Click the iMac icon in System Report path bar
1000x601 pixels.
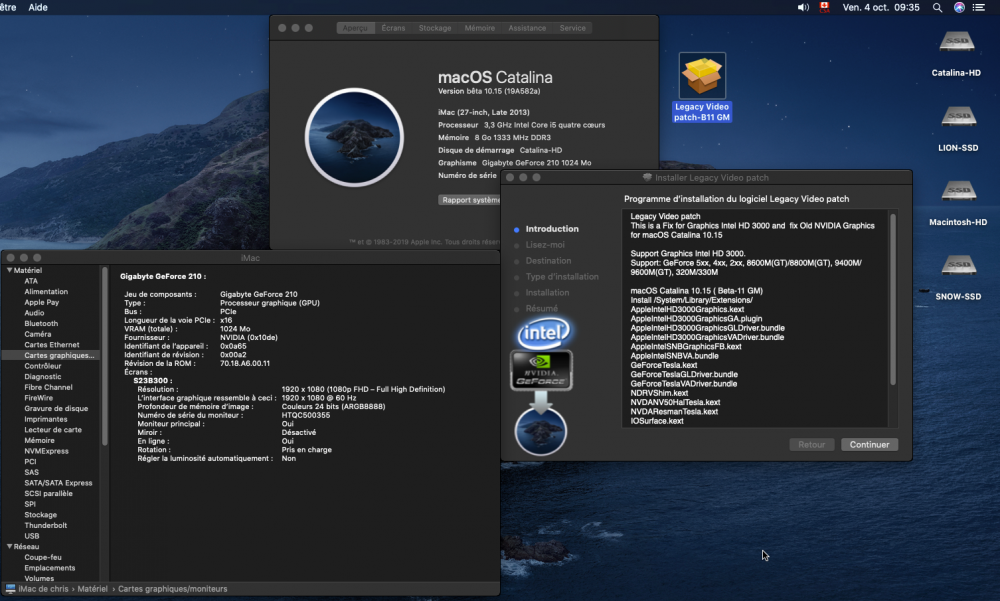pos(10,589)
